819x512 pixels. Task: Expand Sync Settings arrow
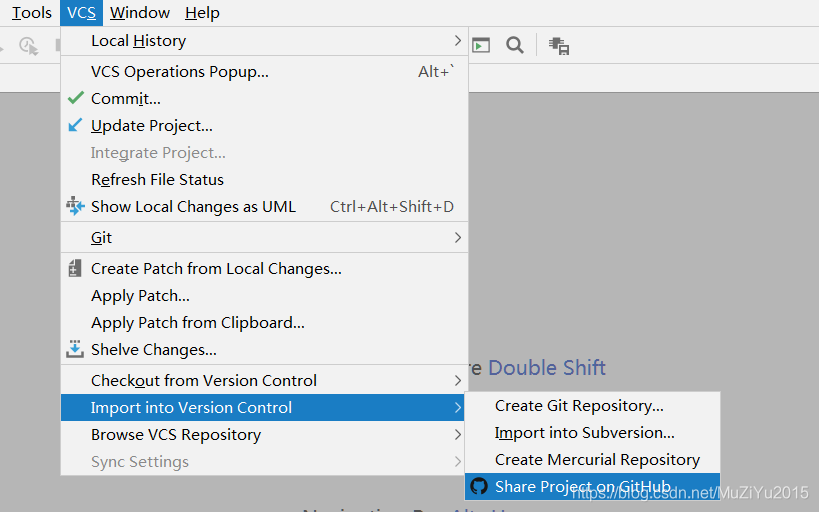[458, 462]
